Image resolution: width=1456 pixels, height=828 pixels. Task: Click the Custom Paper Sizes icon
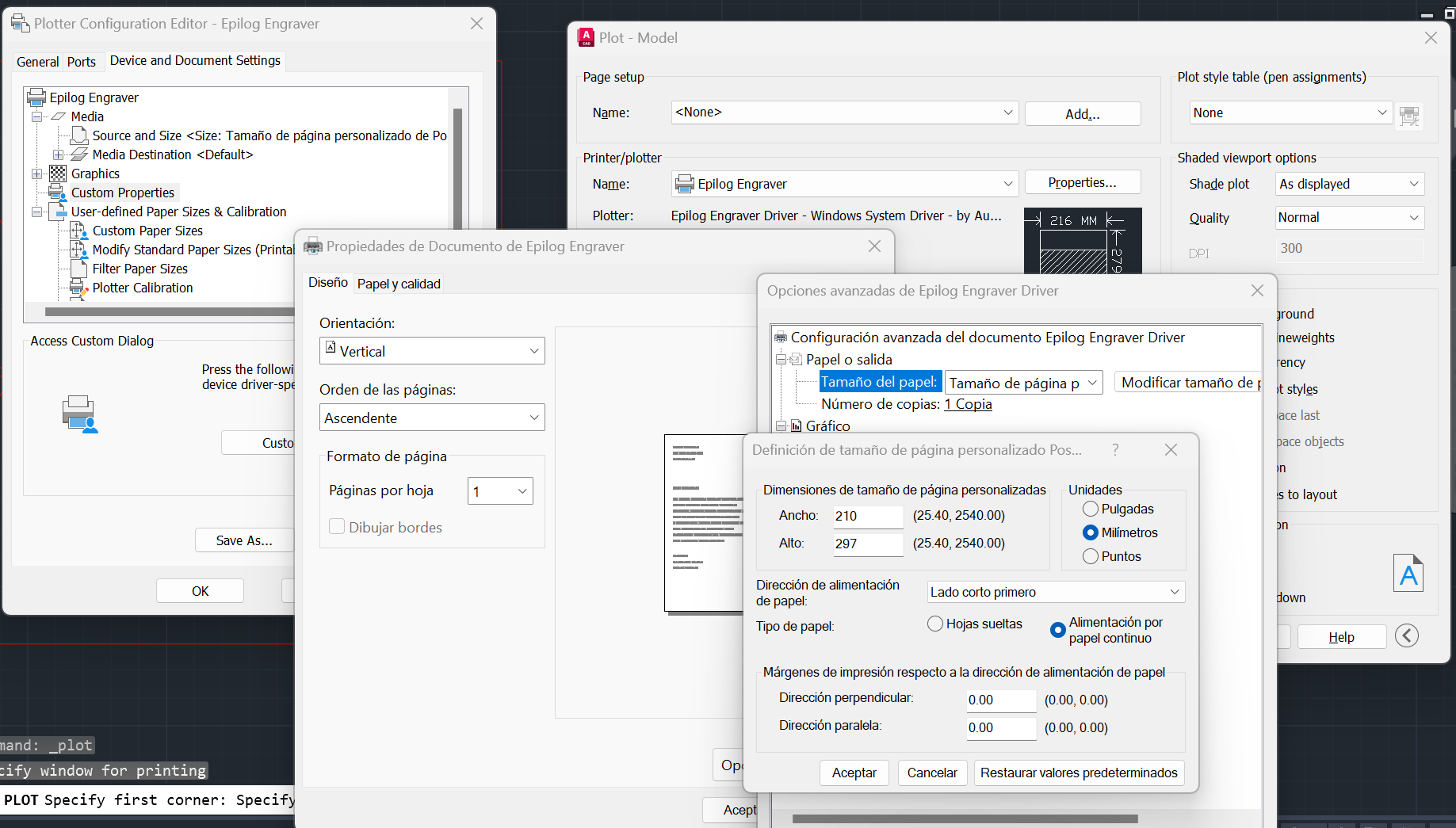(79, 231)
